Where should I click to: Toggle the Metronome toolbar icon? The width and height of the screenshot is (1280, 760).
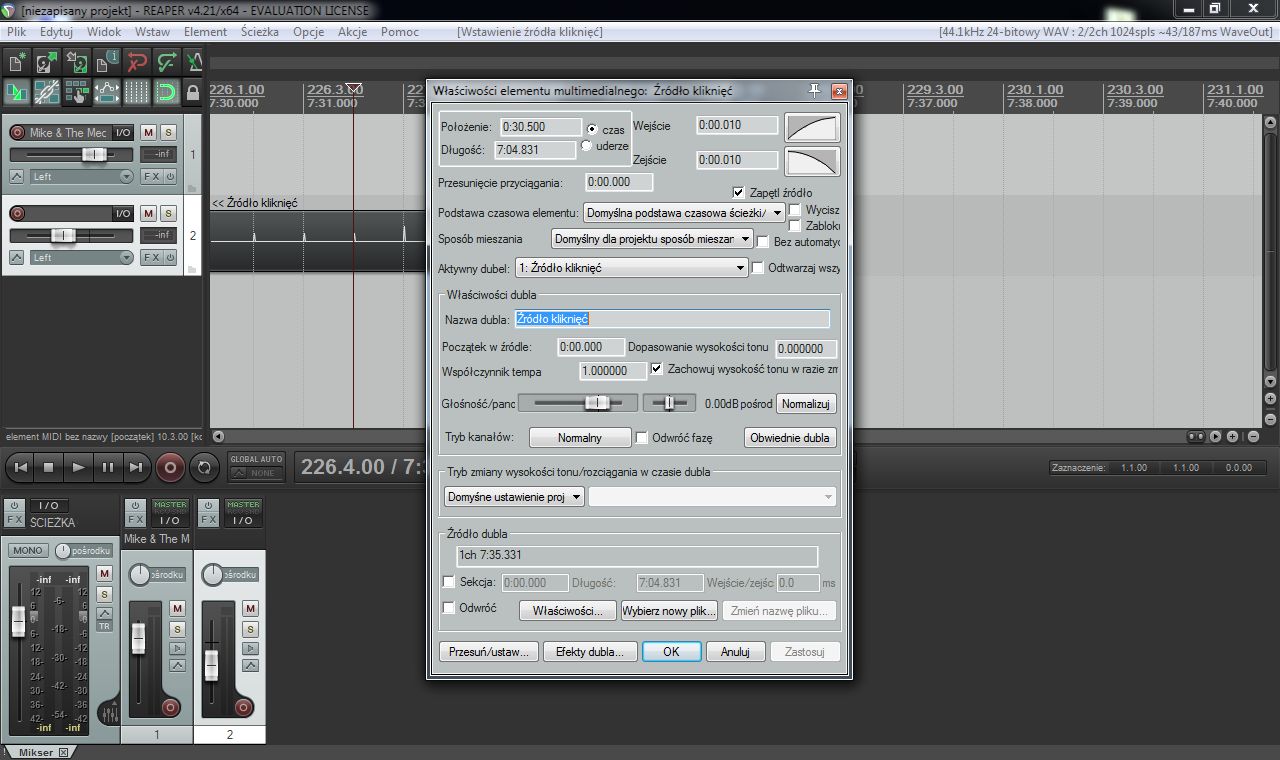(x=194, y=62)
